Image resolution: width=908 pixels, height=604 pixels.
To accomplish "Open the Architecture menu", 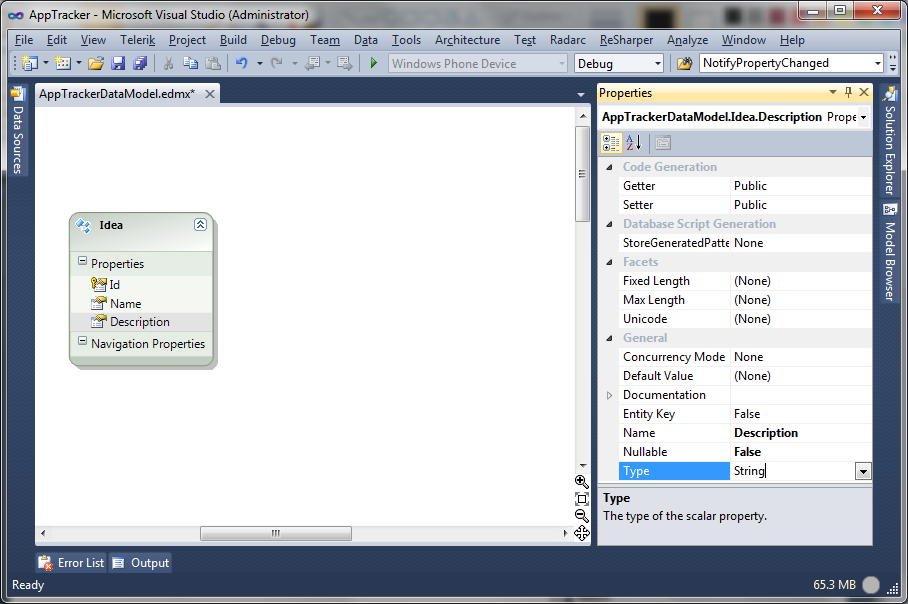I will [467, 40].
